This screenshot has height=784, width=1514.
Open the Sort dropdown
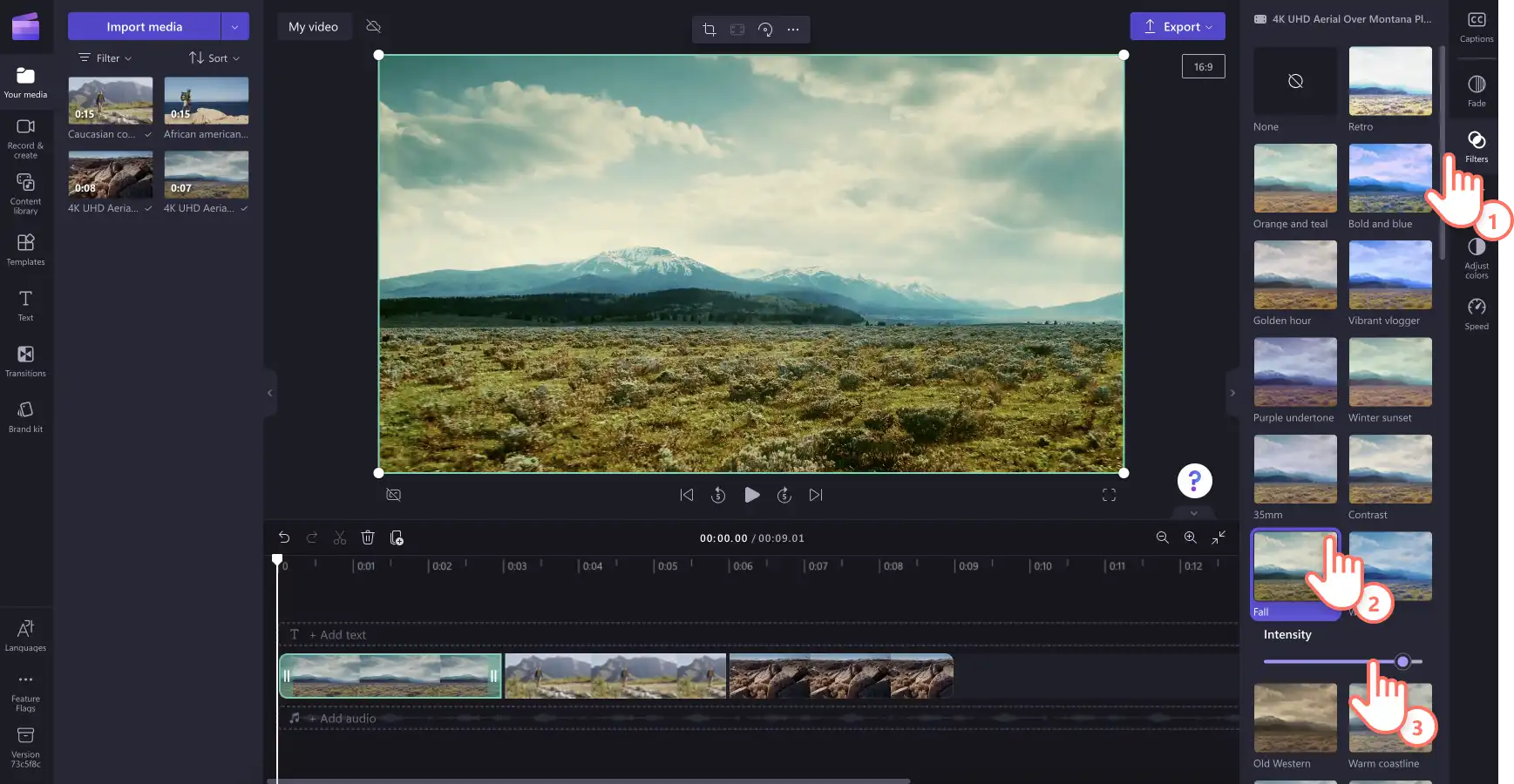point(214,58)
